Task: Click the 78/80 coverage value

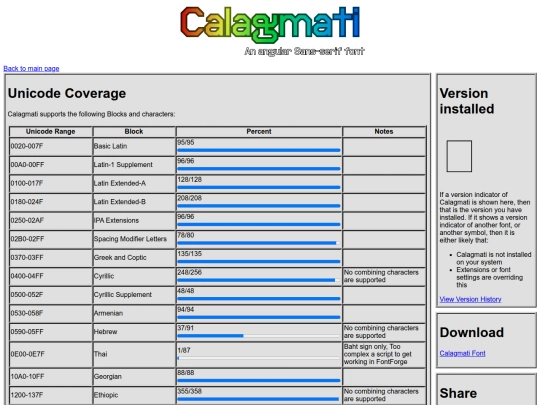Action: click(x=186, y=235)
